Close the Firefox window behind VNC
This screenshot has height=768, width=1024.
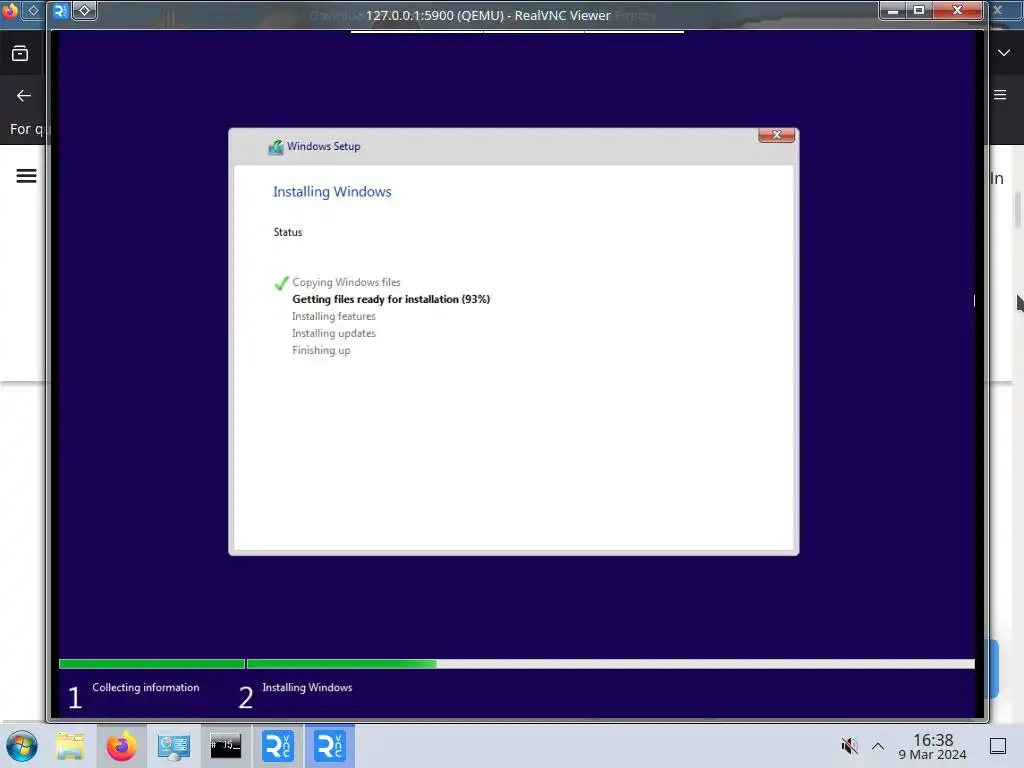998,10
